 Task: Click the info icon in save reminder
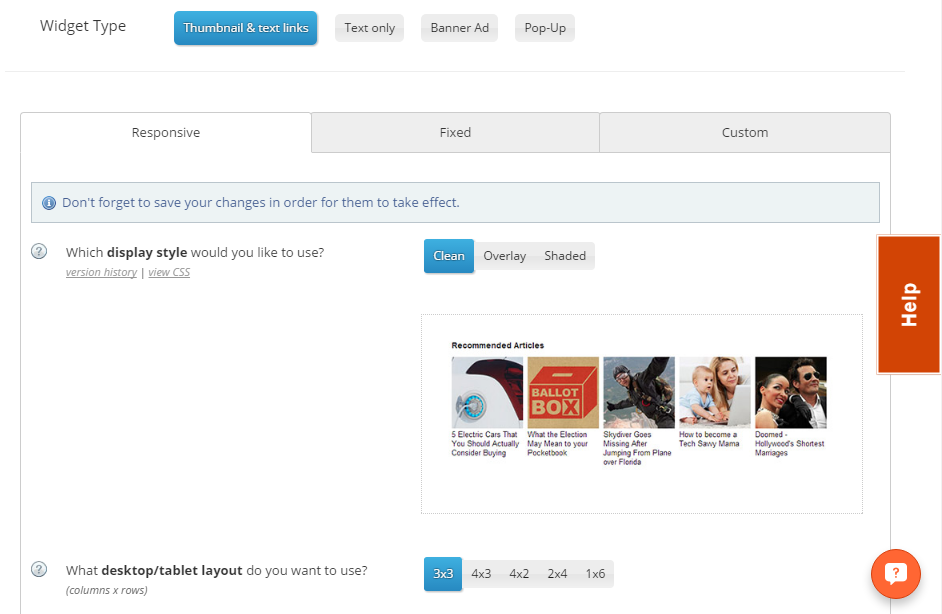(49, 203)
